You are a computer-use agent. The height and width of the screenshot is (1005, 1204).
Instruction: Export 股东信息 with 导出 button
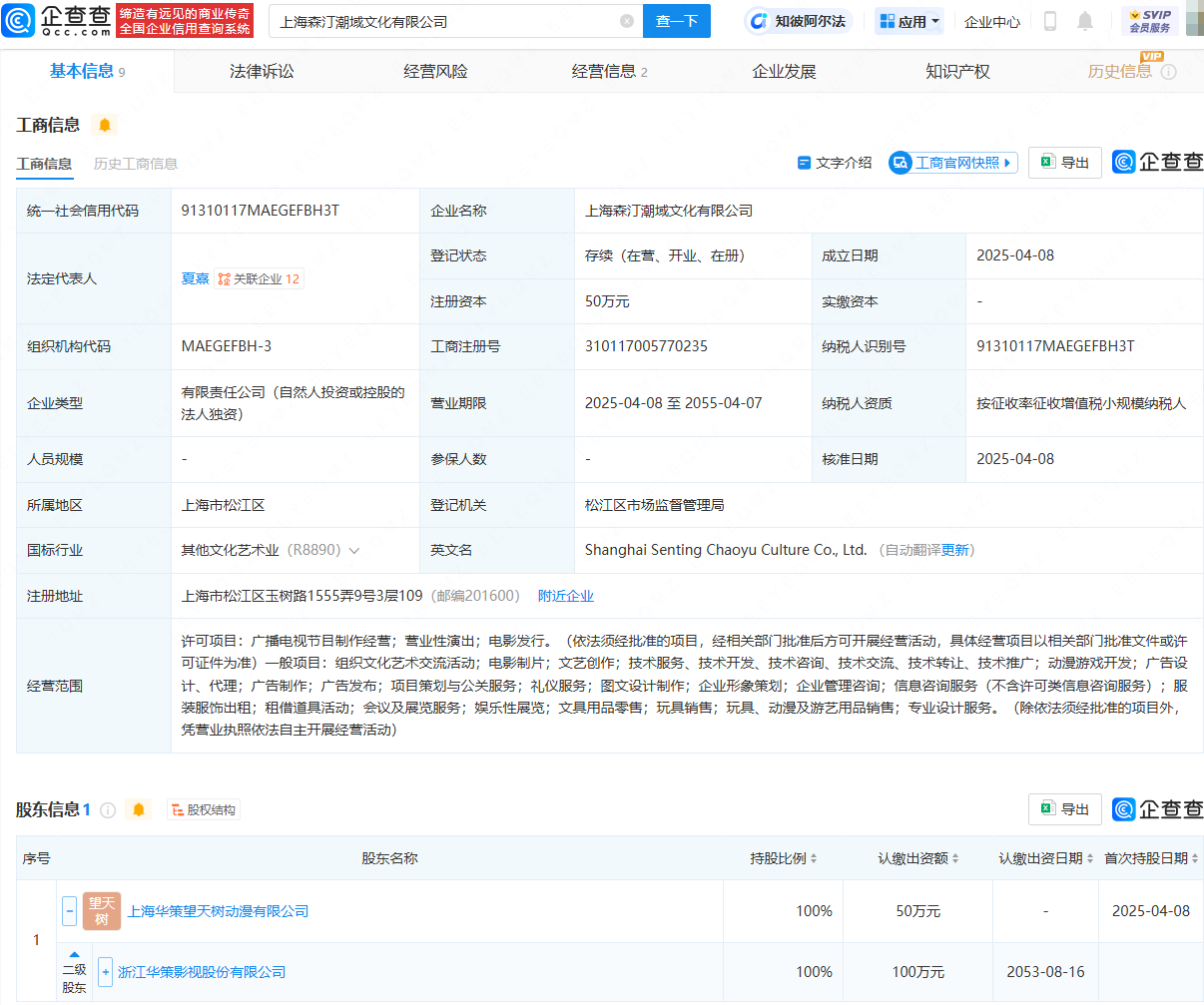(1065, 809)
